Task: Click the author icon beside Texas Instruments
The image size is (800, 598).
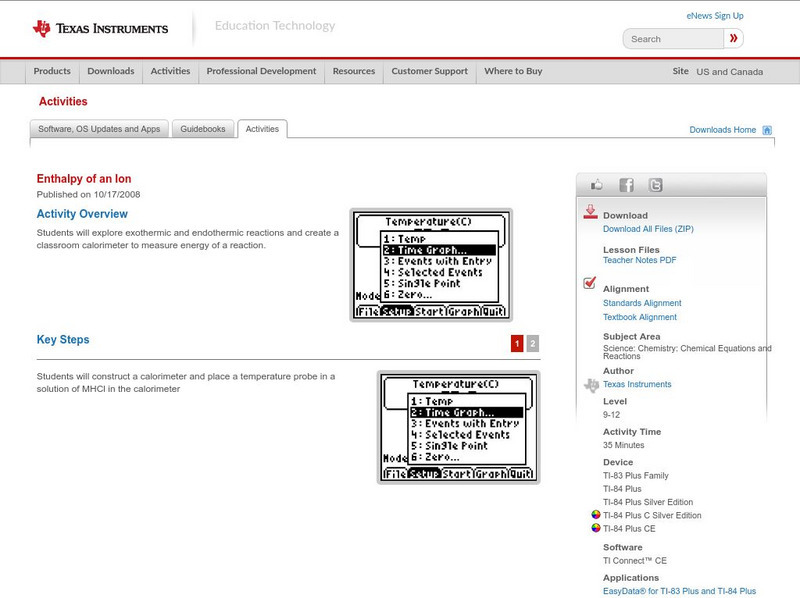Action: [x=589, y=384]
